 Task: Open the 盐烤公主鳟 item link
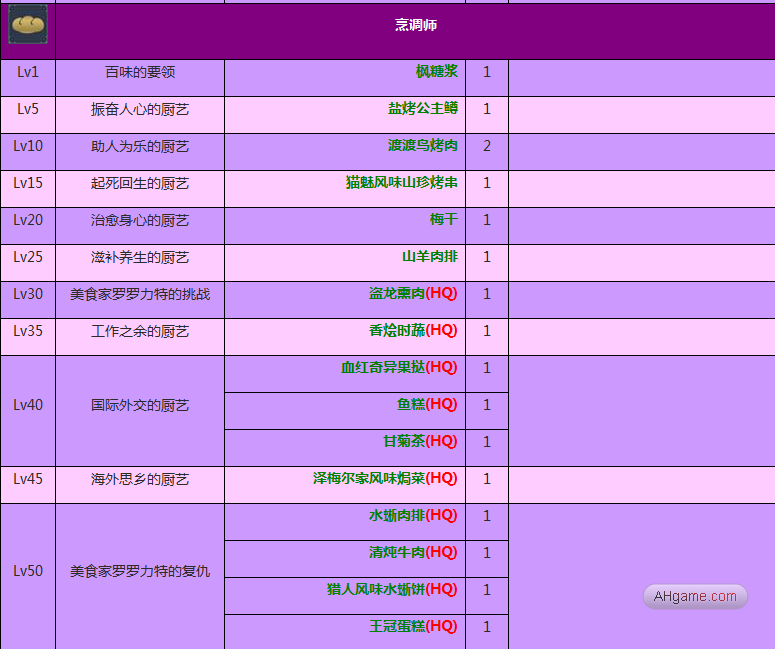pos(422,109)
